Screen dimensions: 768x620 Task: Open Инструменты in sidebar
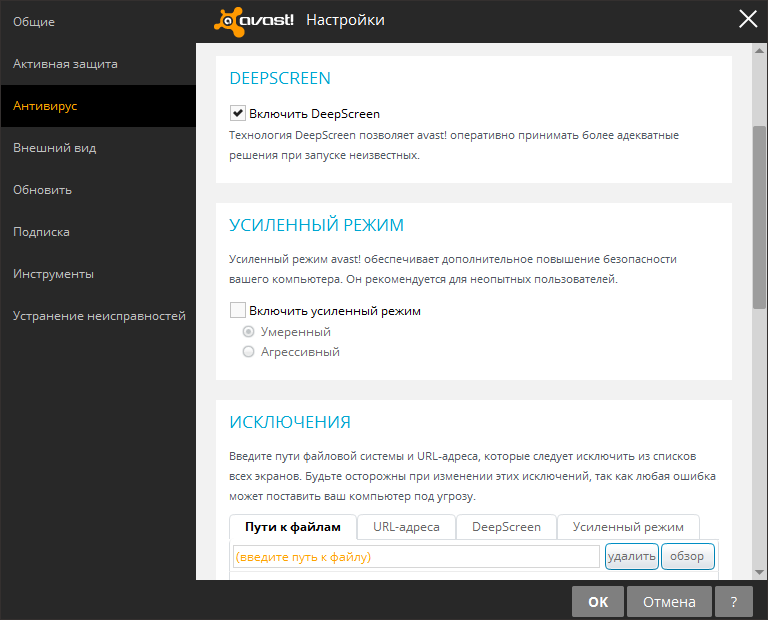pos(98,274)
